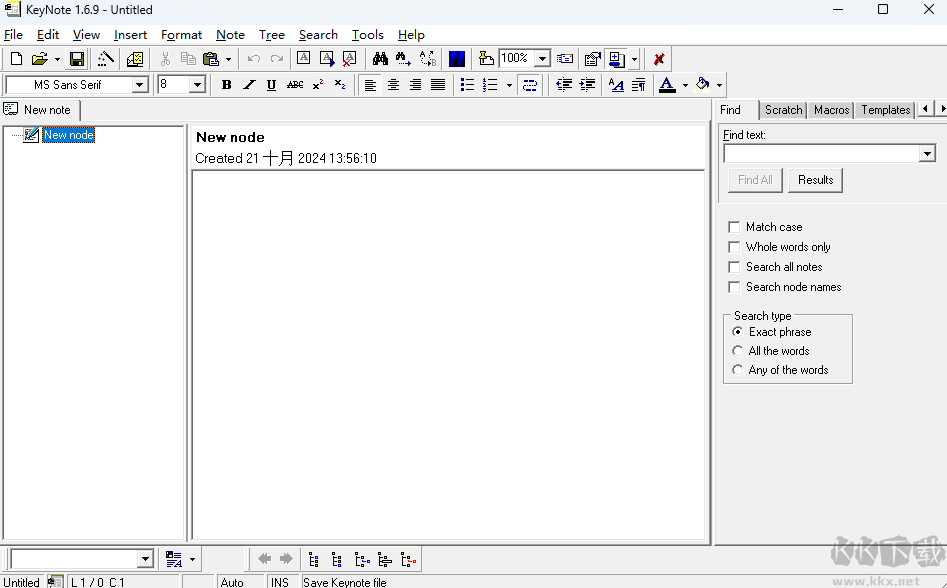947x588 pixels.
Task: Create a new file
Action: [x=16, y=59]
